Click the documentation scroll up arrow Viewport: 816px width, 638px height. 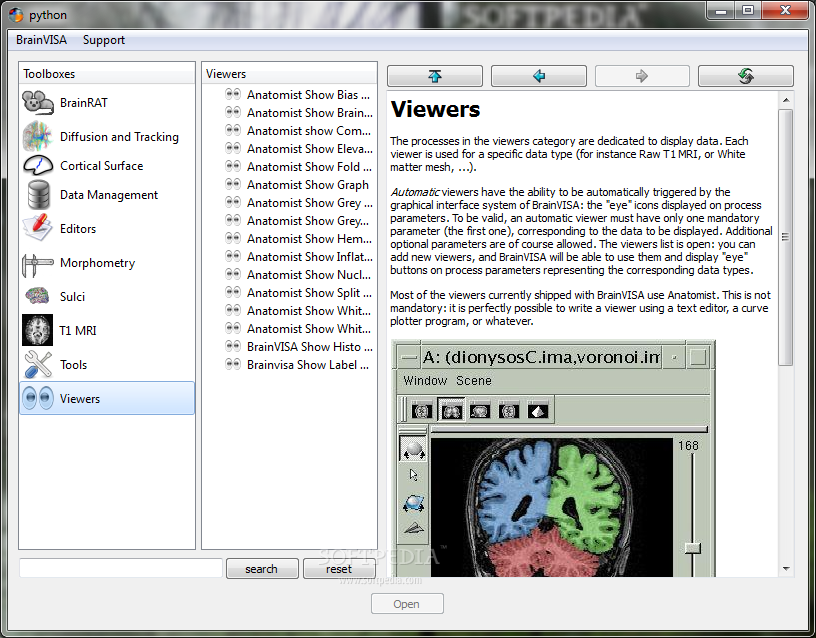pyautogui.click(x=786, y=99)
